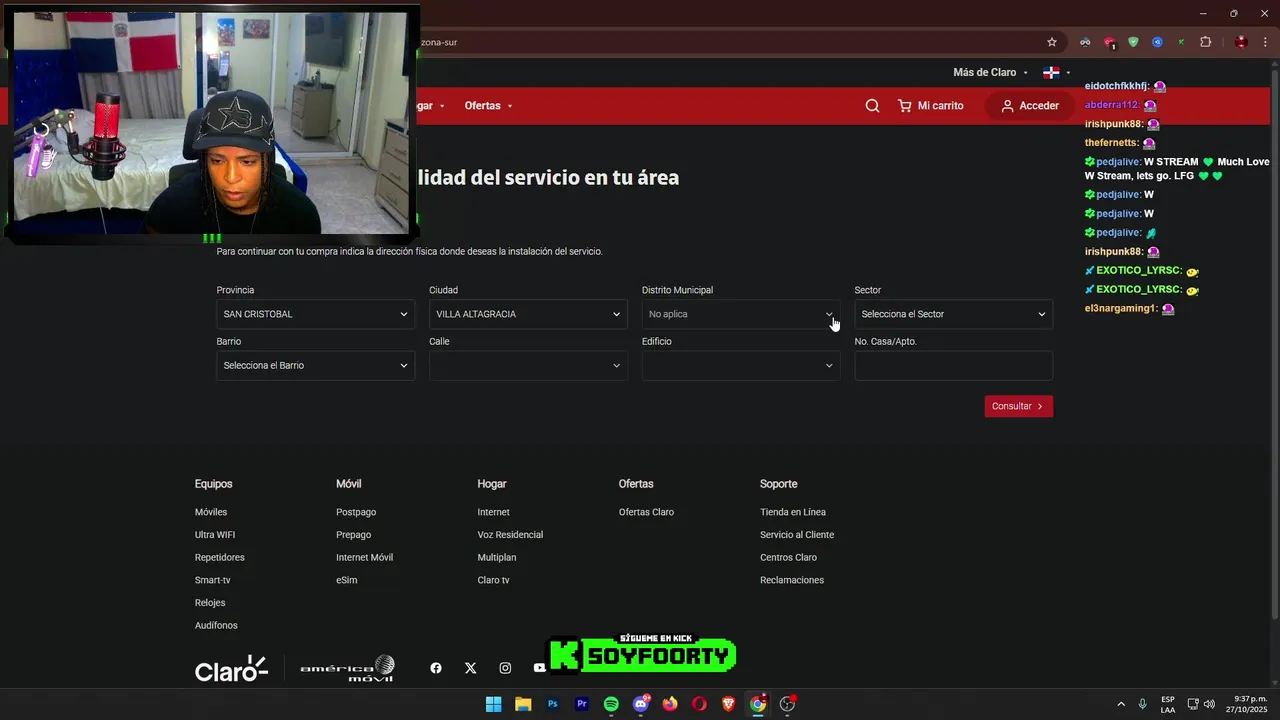The width and height of the screenshot is (1280, 720).
Task: Open the Tienda en Línea support link
Action: tap(793, 512)
